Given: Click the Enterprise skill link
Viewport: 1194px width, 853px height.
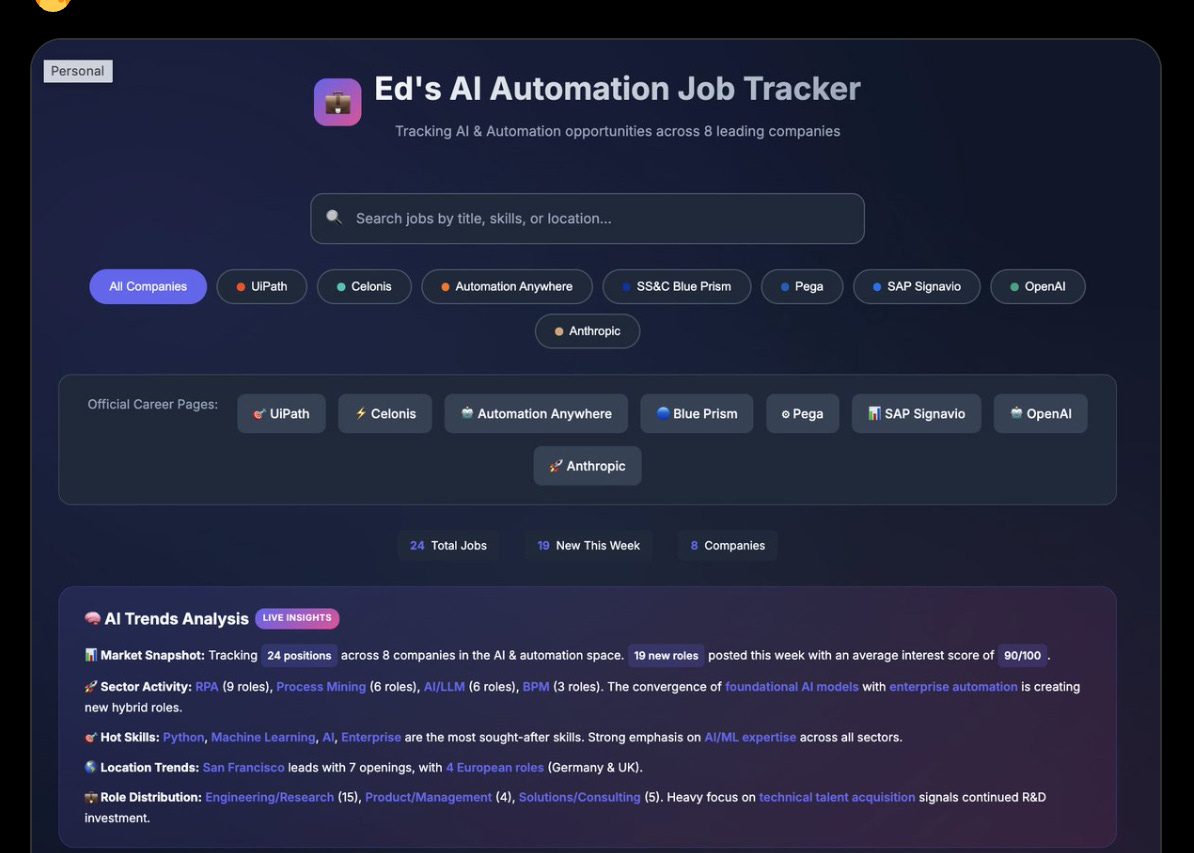Looking at the screenshot, I should tap(371, 737).
